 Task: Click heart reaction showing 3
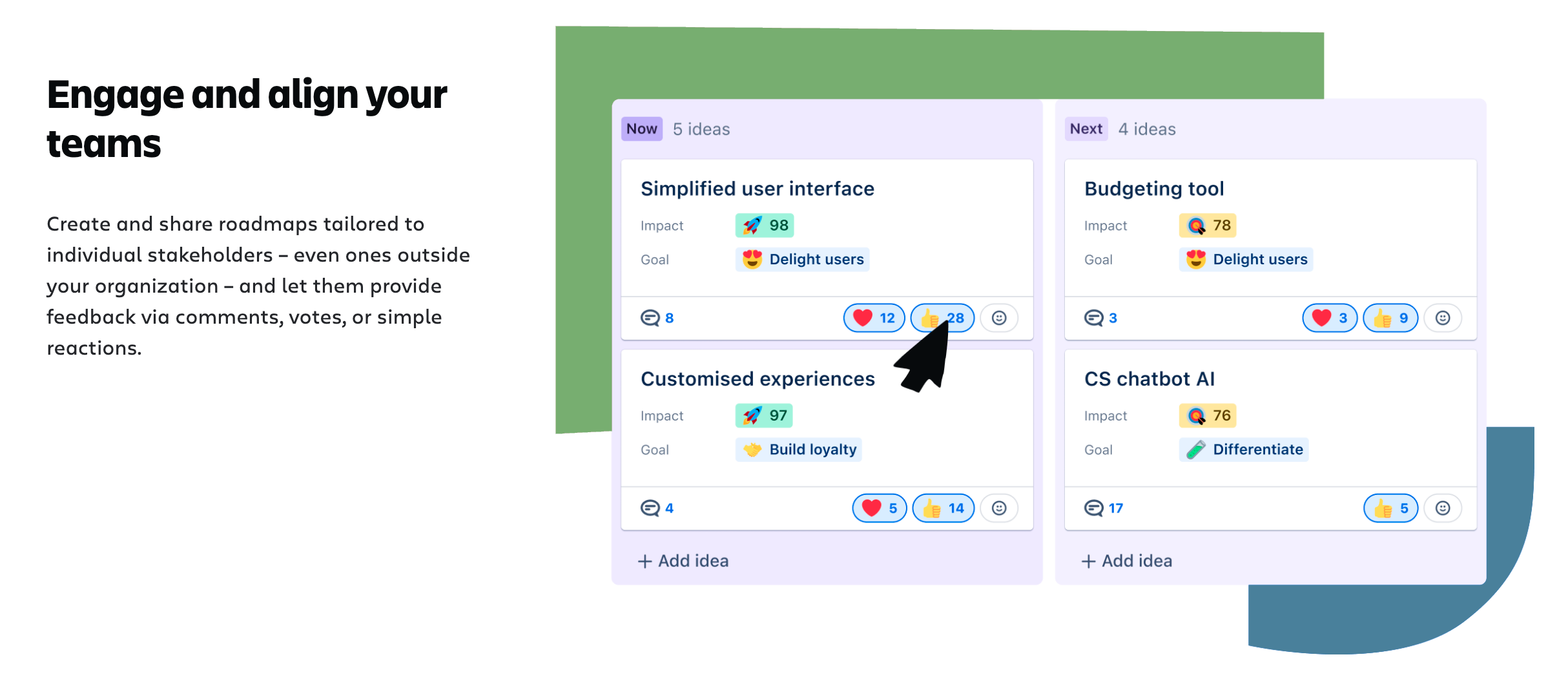1330,318
